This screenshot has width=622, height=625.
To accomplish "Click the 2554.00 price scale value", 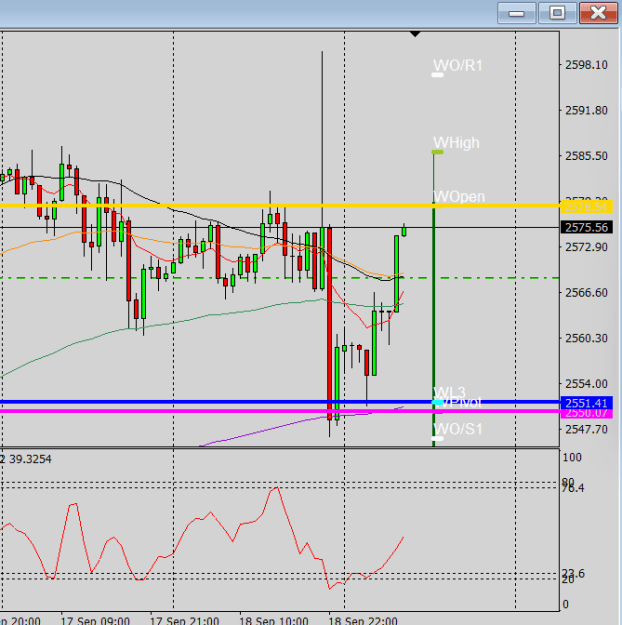I will 587,384.
